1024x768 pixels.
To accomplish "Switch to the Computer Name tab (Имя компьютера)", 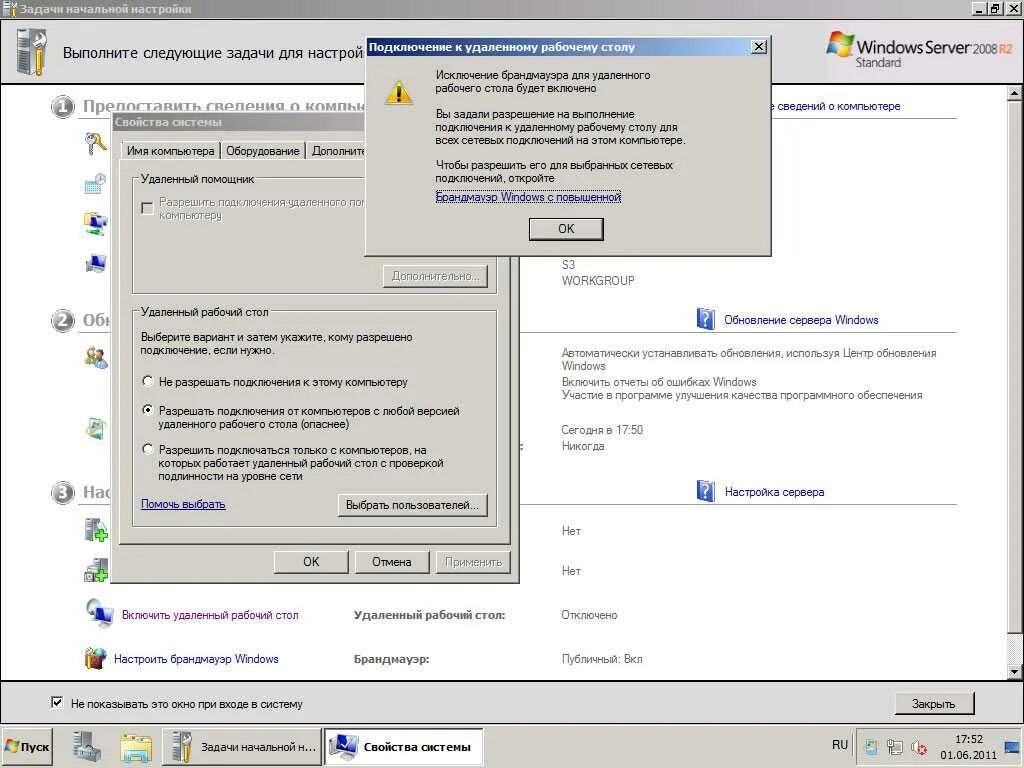I will [170, 151].
